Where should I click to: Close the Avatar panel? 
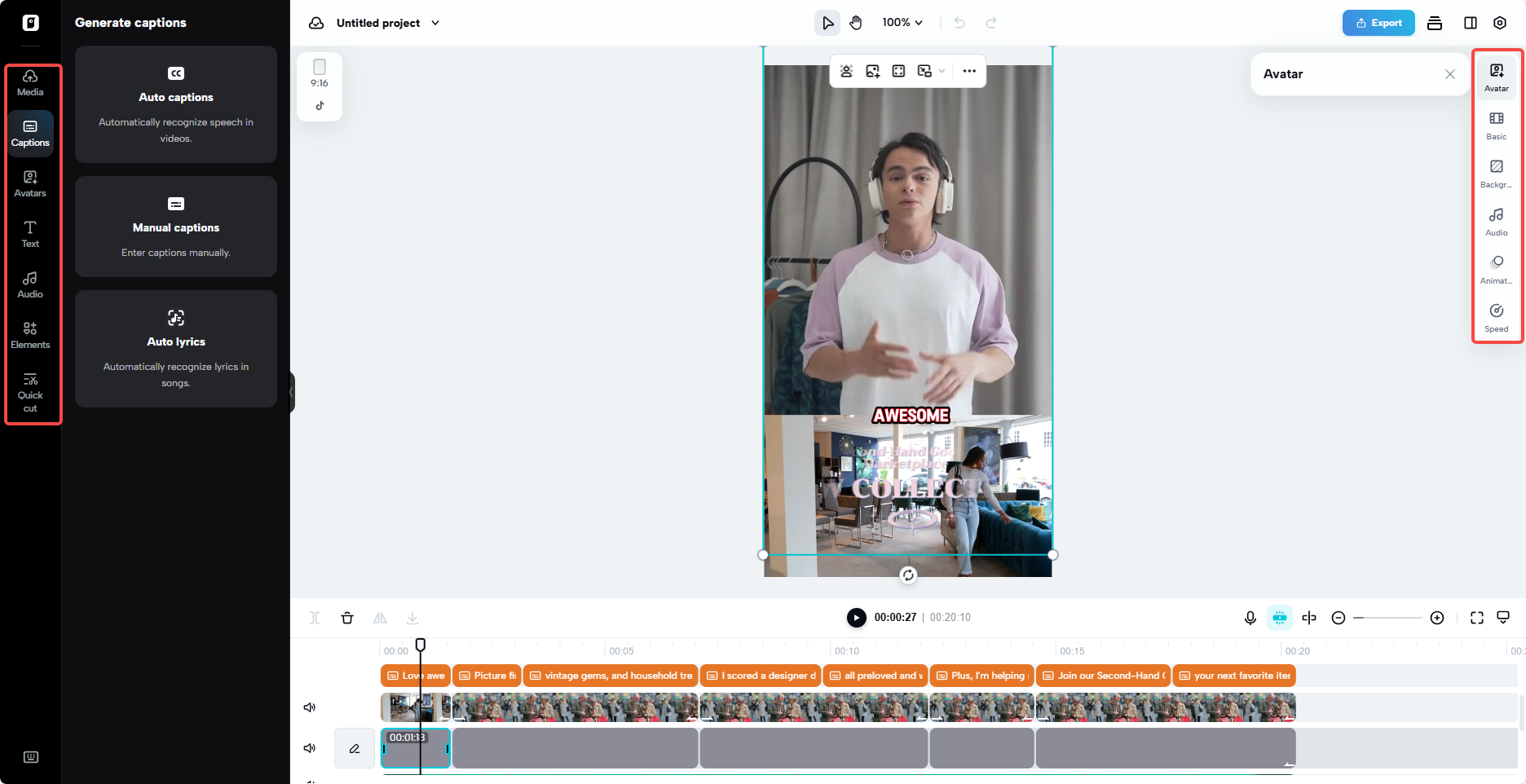[x=1450, y=74]
